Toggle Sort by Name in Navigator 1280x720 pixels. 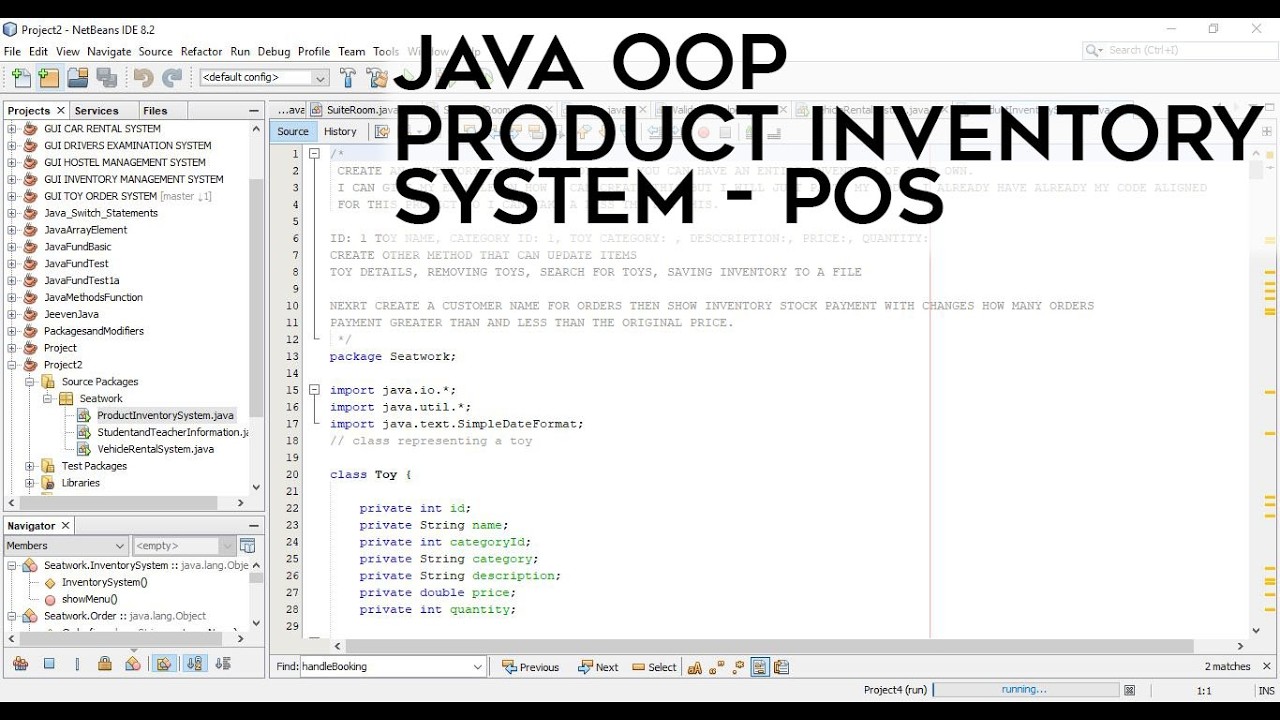pyautogui.click(x=194, y=663)
